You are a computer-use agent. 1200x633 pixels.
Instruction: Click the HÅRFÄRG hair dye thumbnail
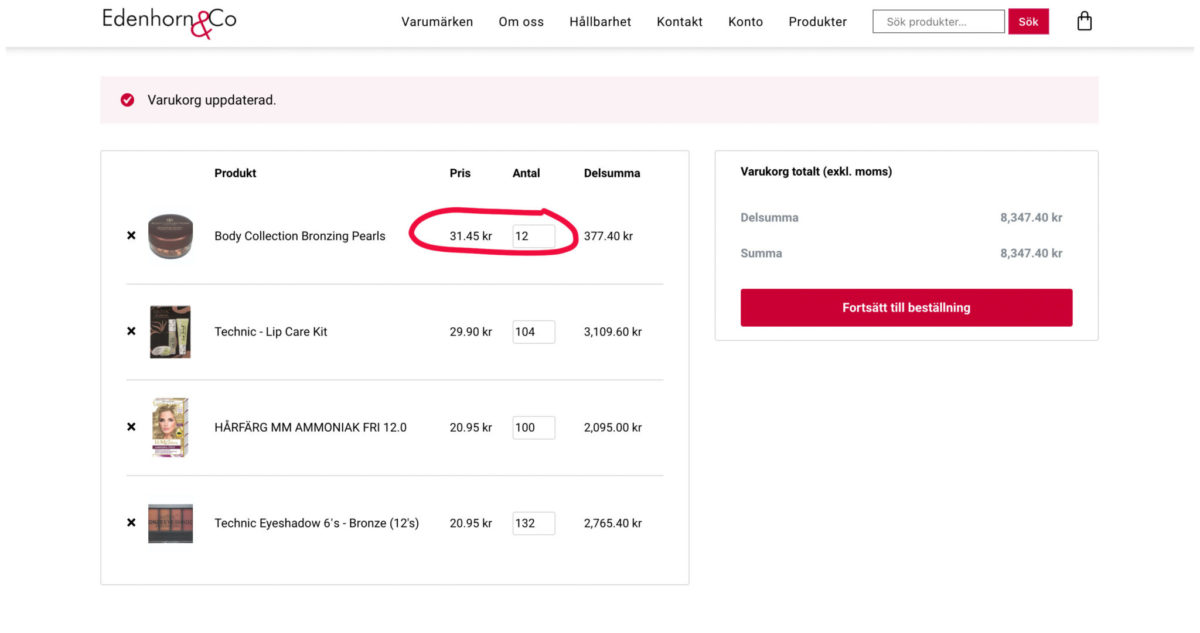coord(170,427)
